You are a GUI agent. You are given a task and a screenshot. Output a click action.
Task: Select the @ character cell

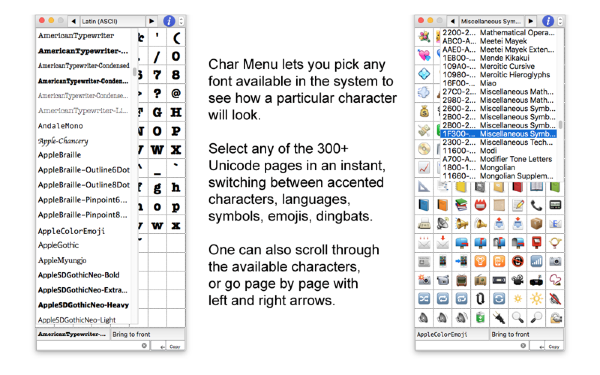coord(176,93)
